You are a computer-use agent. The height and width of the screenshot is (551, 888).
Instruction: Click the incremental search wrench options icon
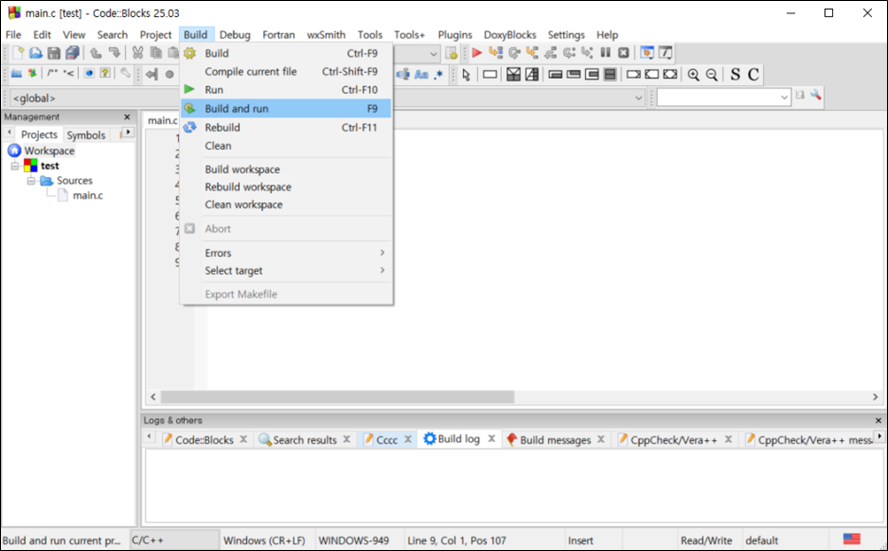click(816, 95)
